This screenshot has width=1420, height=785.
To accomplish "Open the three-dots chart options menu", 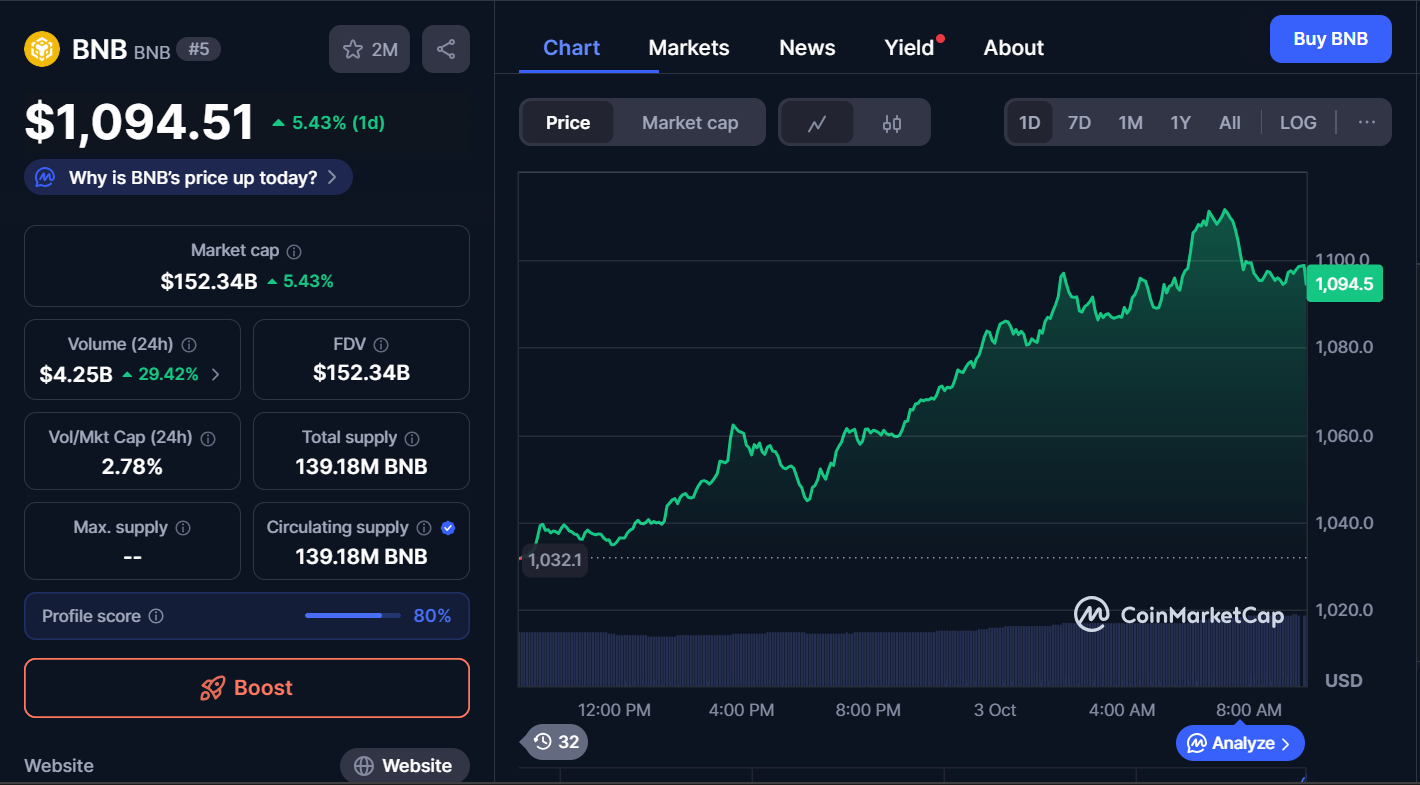I will tap(1367, 123).
